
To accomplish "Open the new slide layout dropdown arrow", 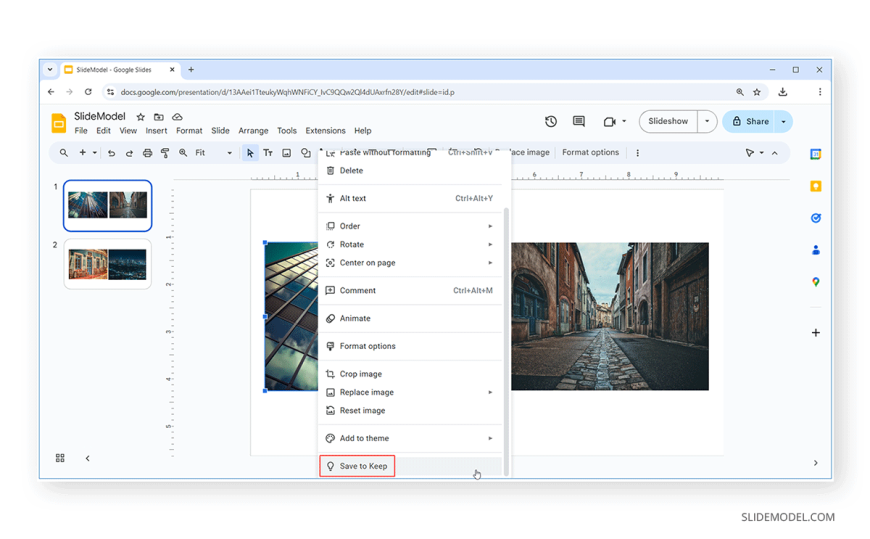I will pyautogui.click(x=95, y=153).
